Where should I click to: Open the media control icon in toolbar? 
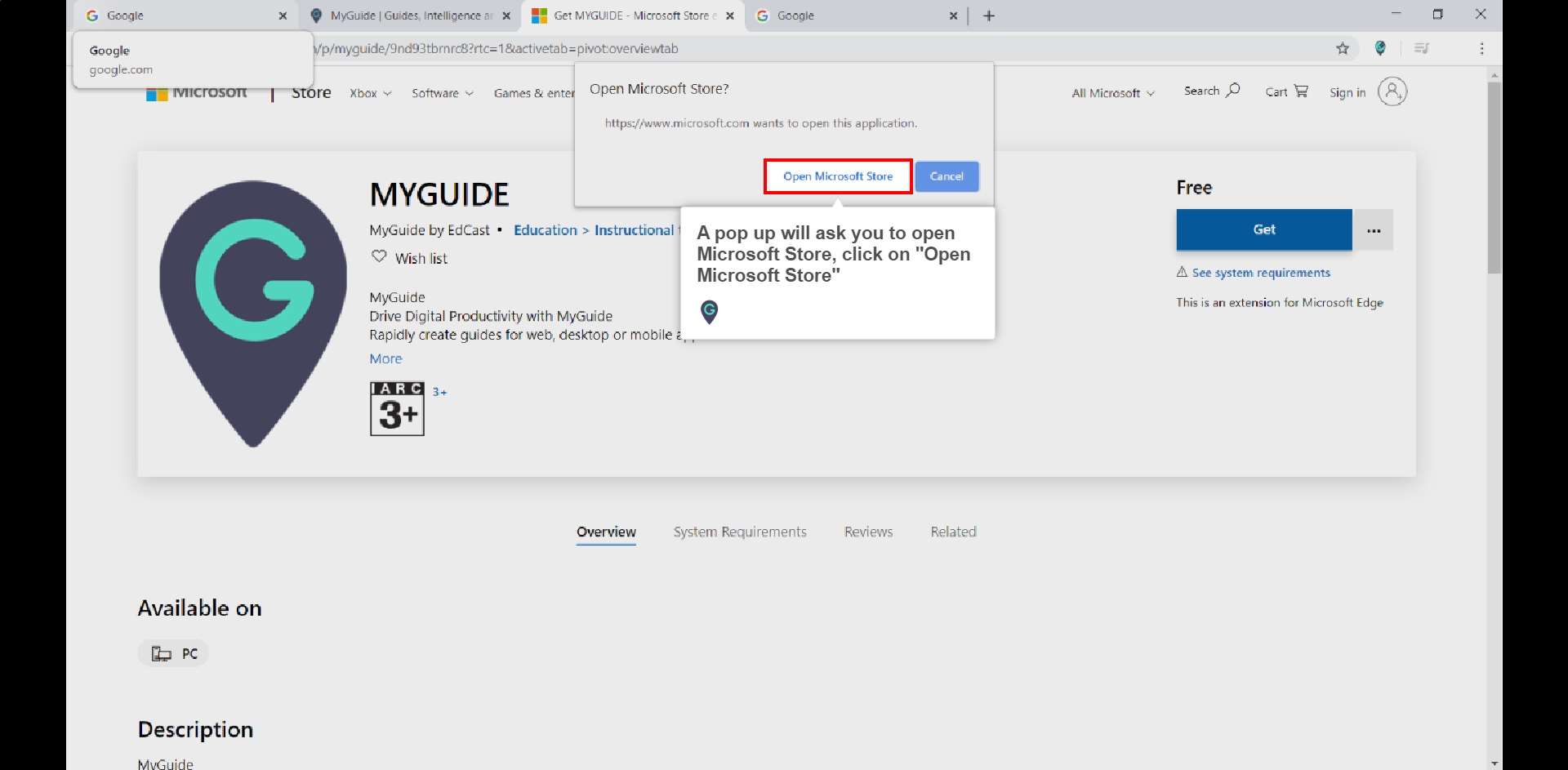1421,49
